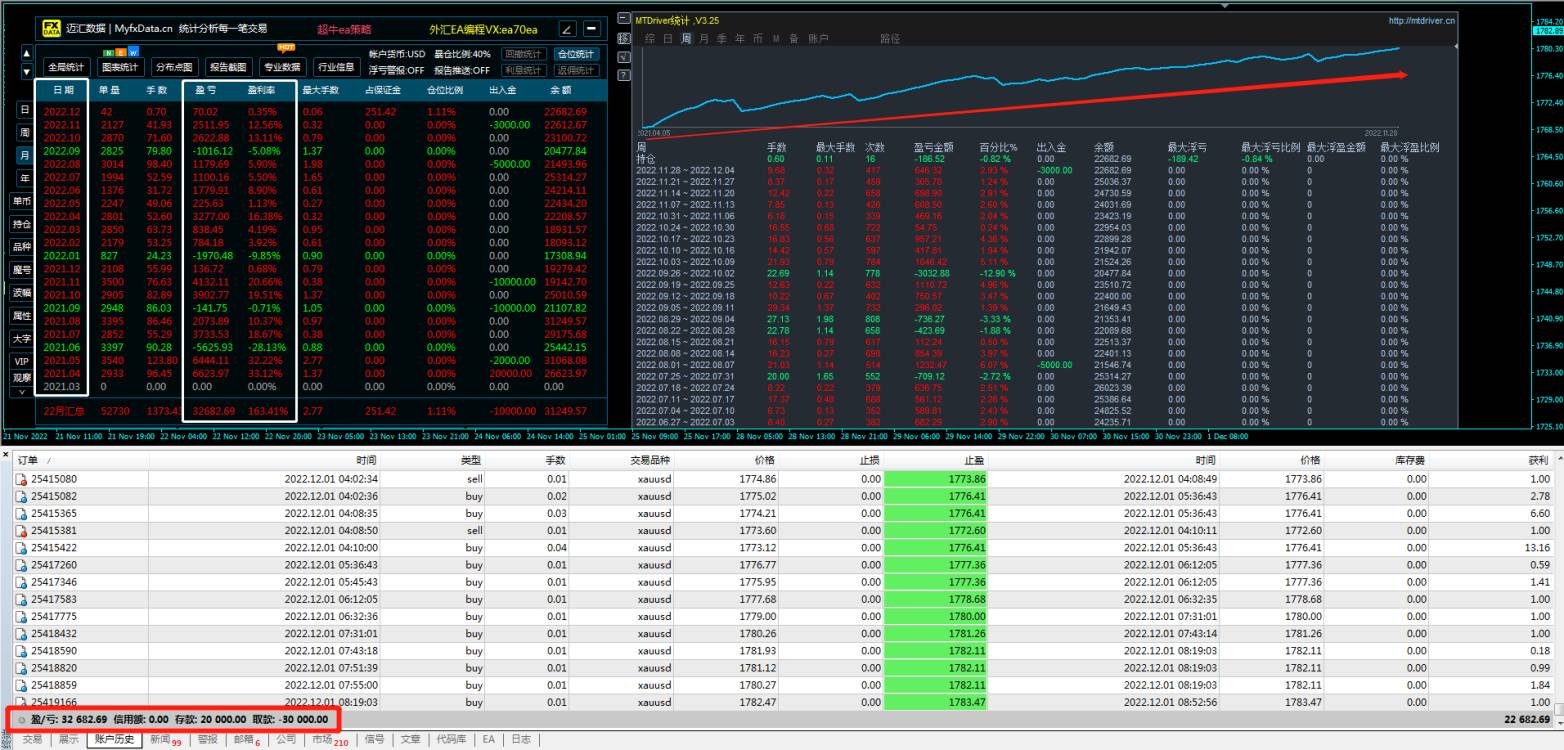Image resolution: width=1564 pixels, height=750 pixels.
Task: Open the 图表统计 chart statistics button
Action: (x=121, y=68)
